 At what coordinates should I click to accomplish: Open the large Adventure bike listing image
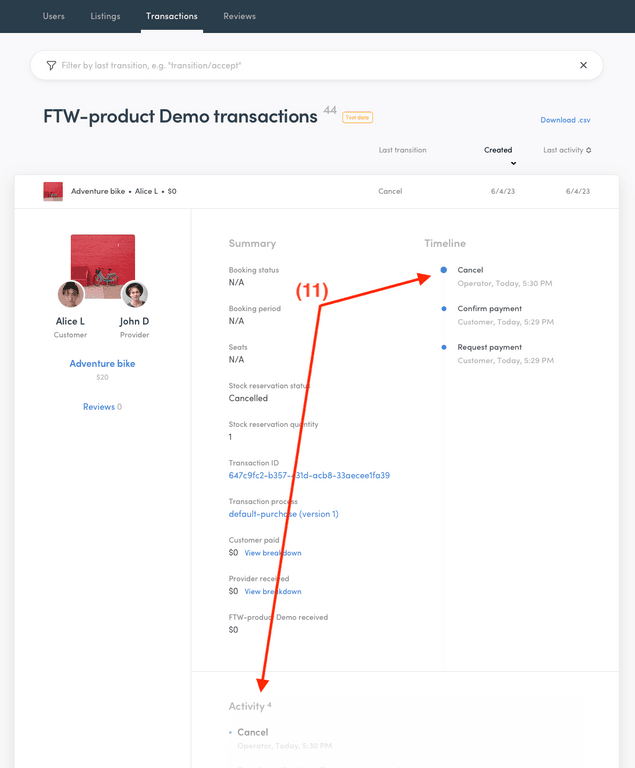coord(102,260)
